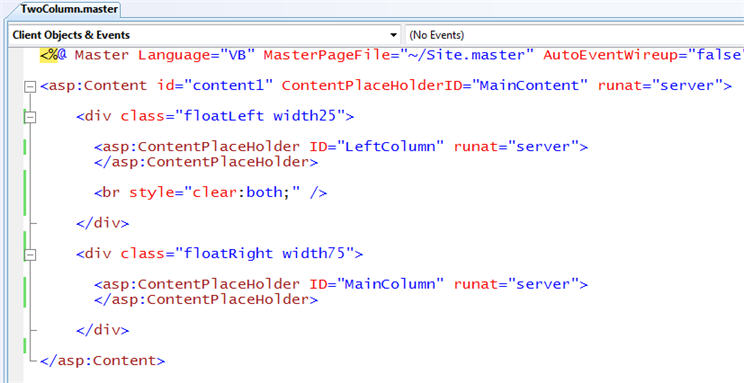Screen dimensions: 744x383
Task: Collapse the floatRight width75 div block
Action: 30,254
